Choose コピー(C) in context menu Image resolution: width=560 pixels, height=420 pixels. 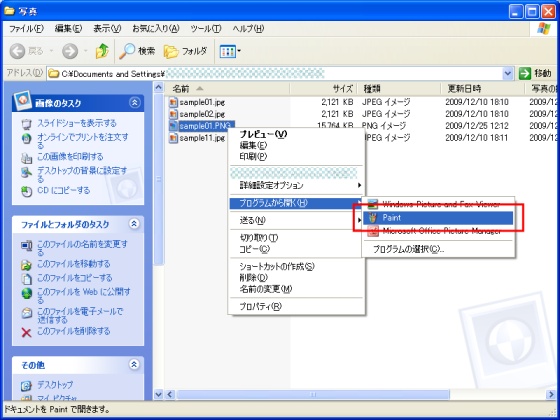pyautogui.click(x=296, y=249)
